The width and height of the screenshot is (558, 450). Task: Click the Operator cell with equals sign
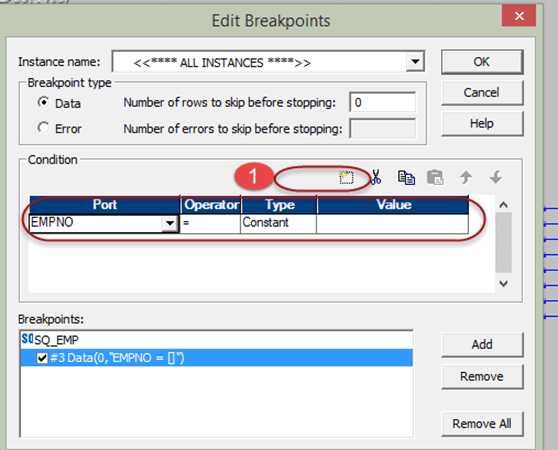[210, 224]
